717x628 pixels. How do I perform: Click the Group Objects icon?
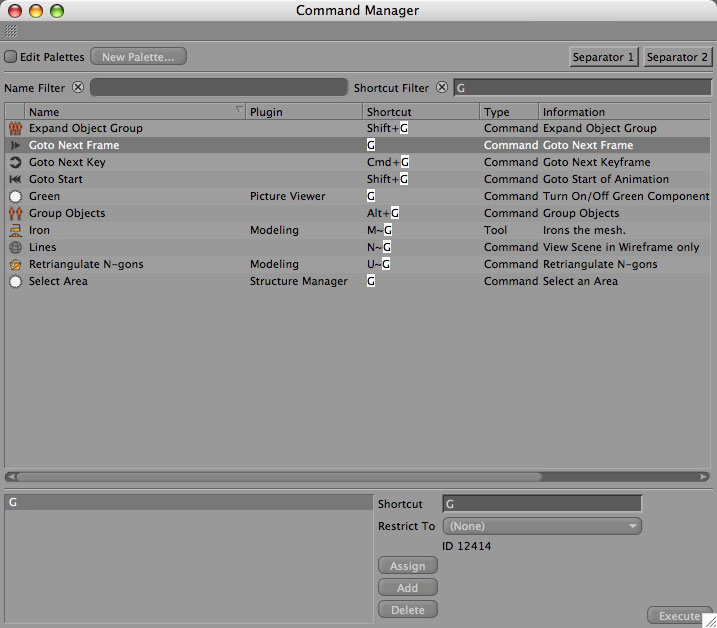(x=15, y=214)
